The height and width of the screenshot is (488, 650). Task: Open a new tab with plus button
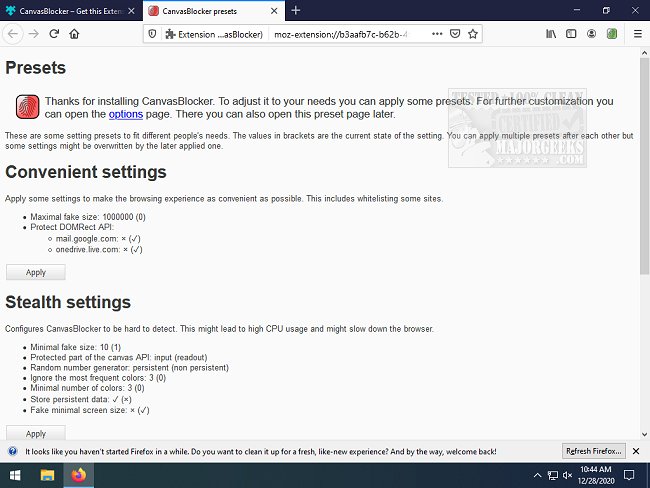[x=296, y=10]
